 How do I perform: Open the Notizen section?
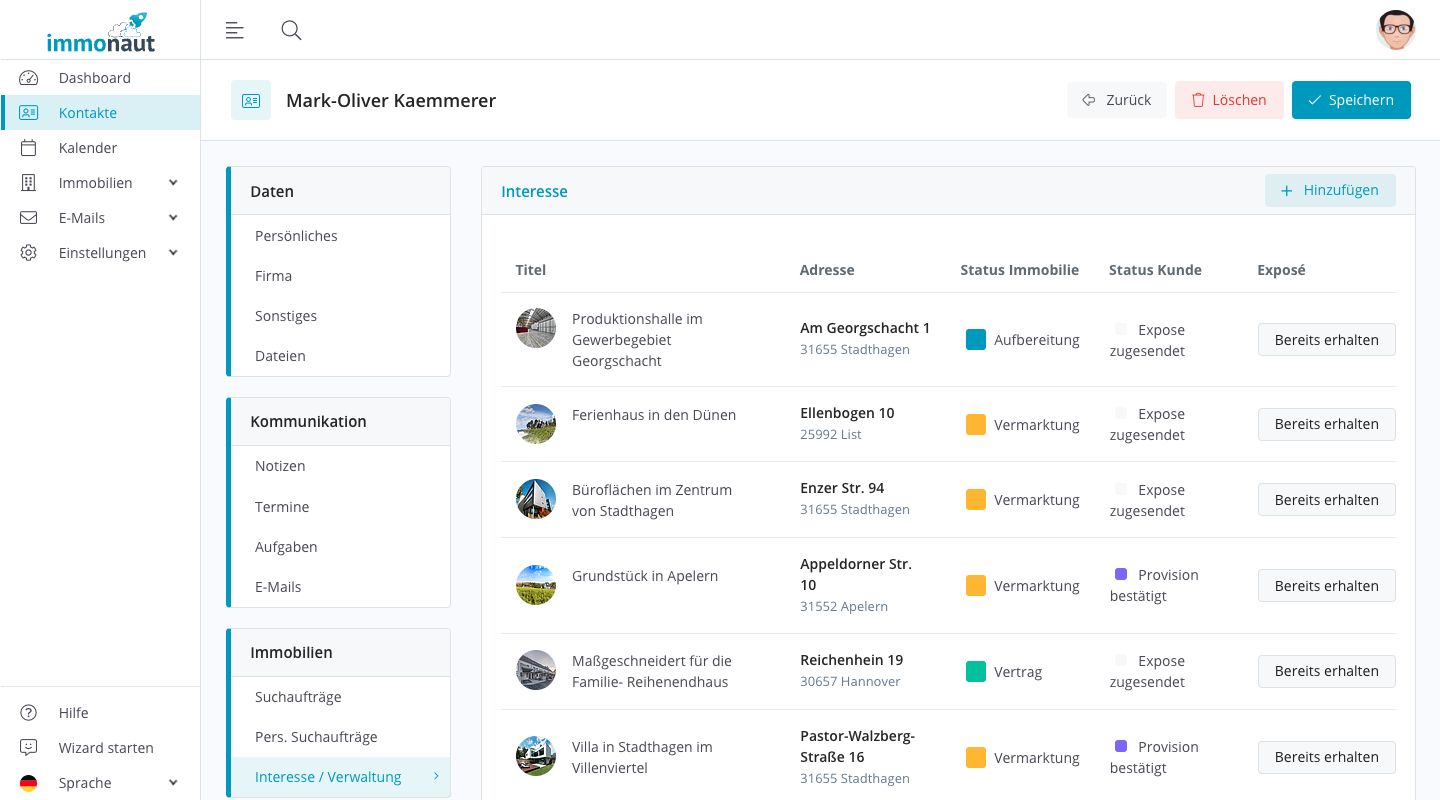click(x=280, y=466)
